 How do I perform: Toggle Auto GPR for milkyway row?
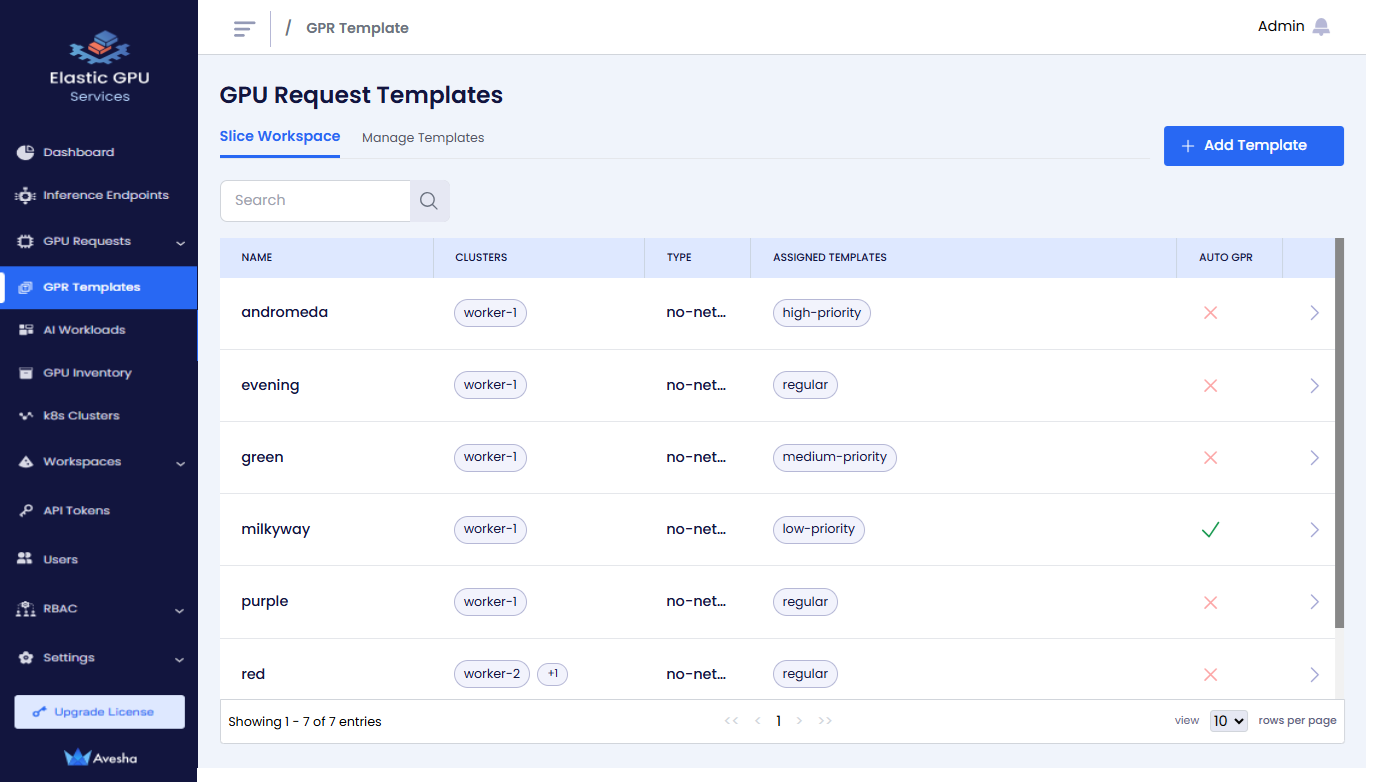pos(1210,530)
